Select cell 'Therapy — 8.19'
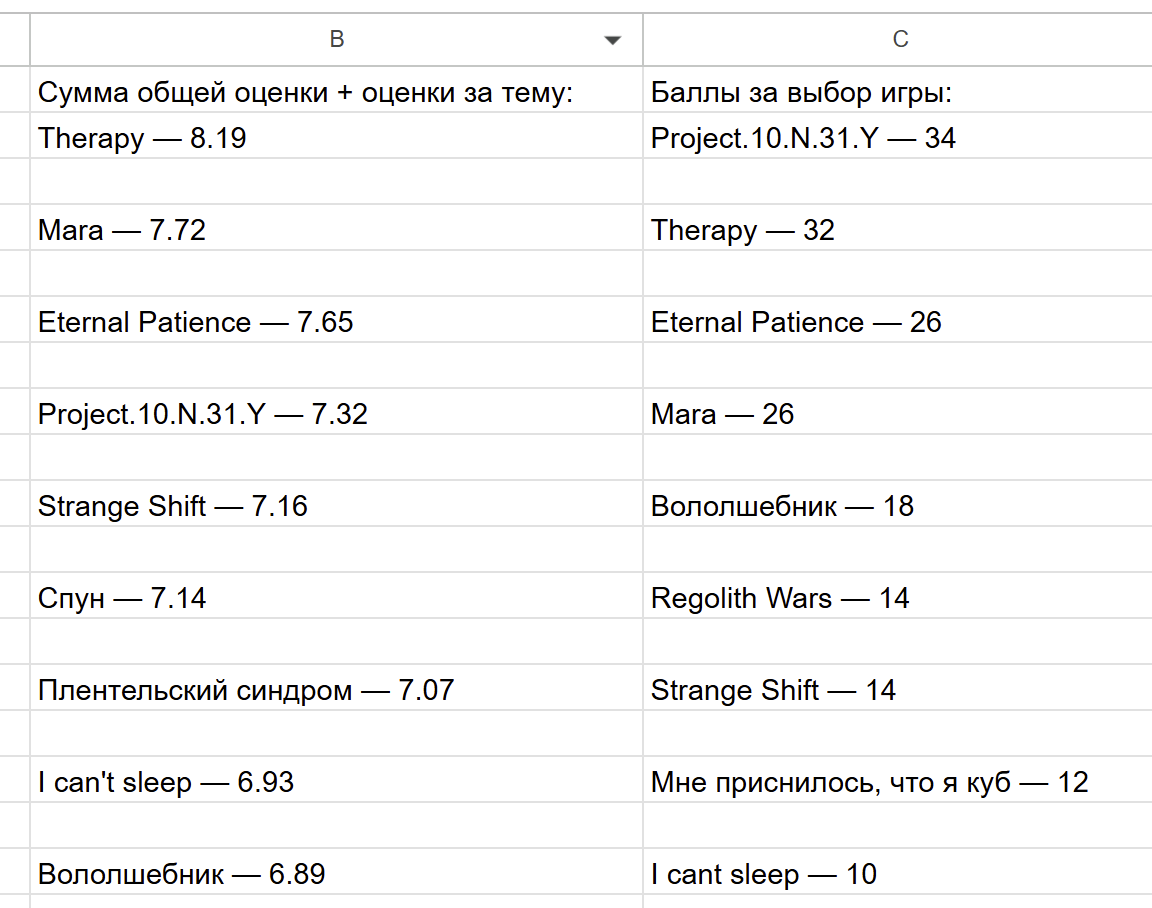Screen dimensions: 1152x908 pos(336,136)
